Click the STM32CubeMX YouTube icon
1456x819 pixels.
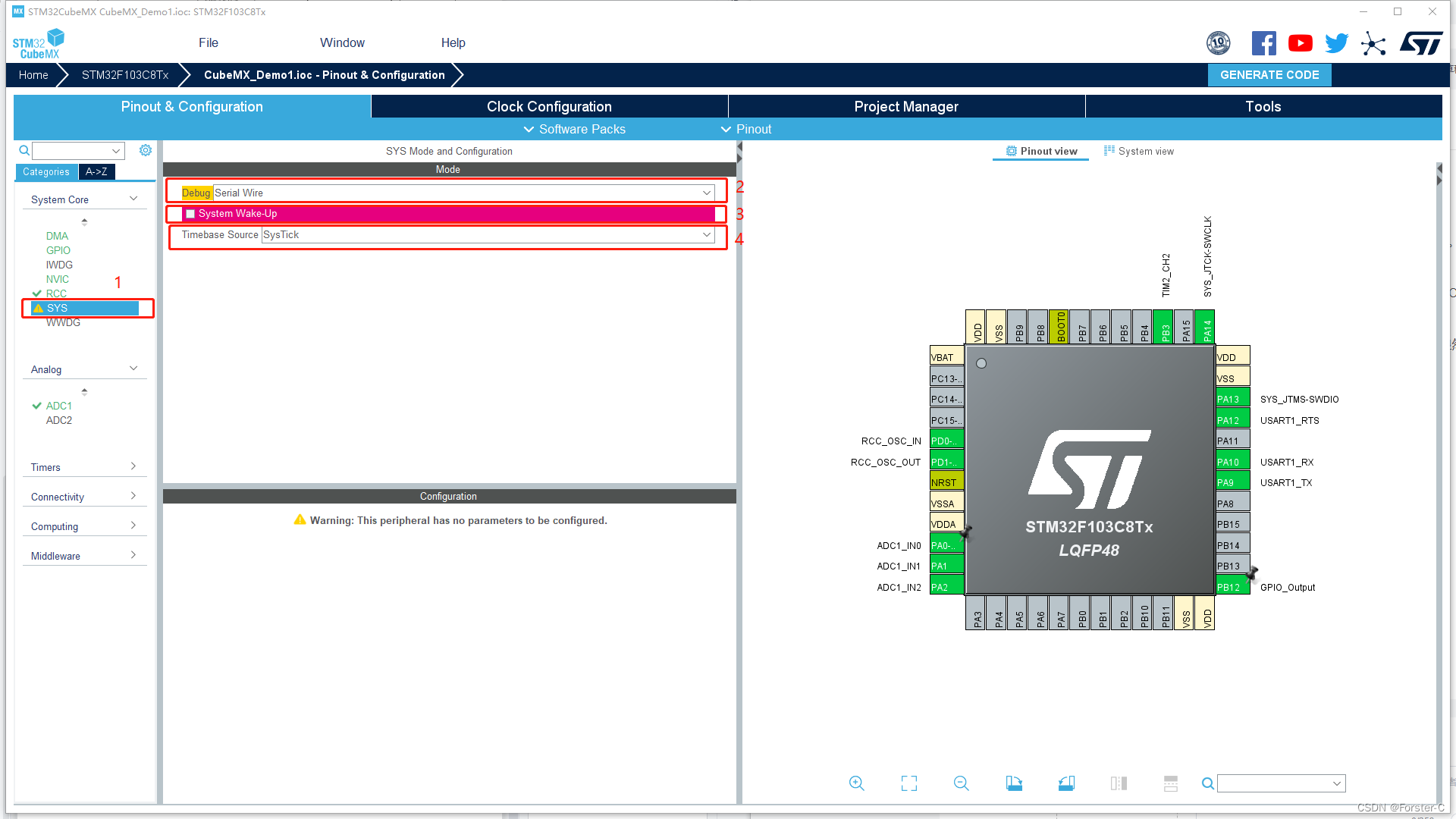(x=1300, y=42)
